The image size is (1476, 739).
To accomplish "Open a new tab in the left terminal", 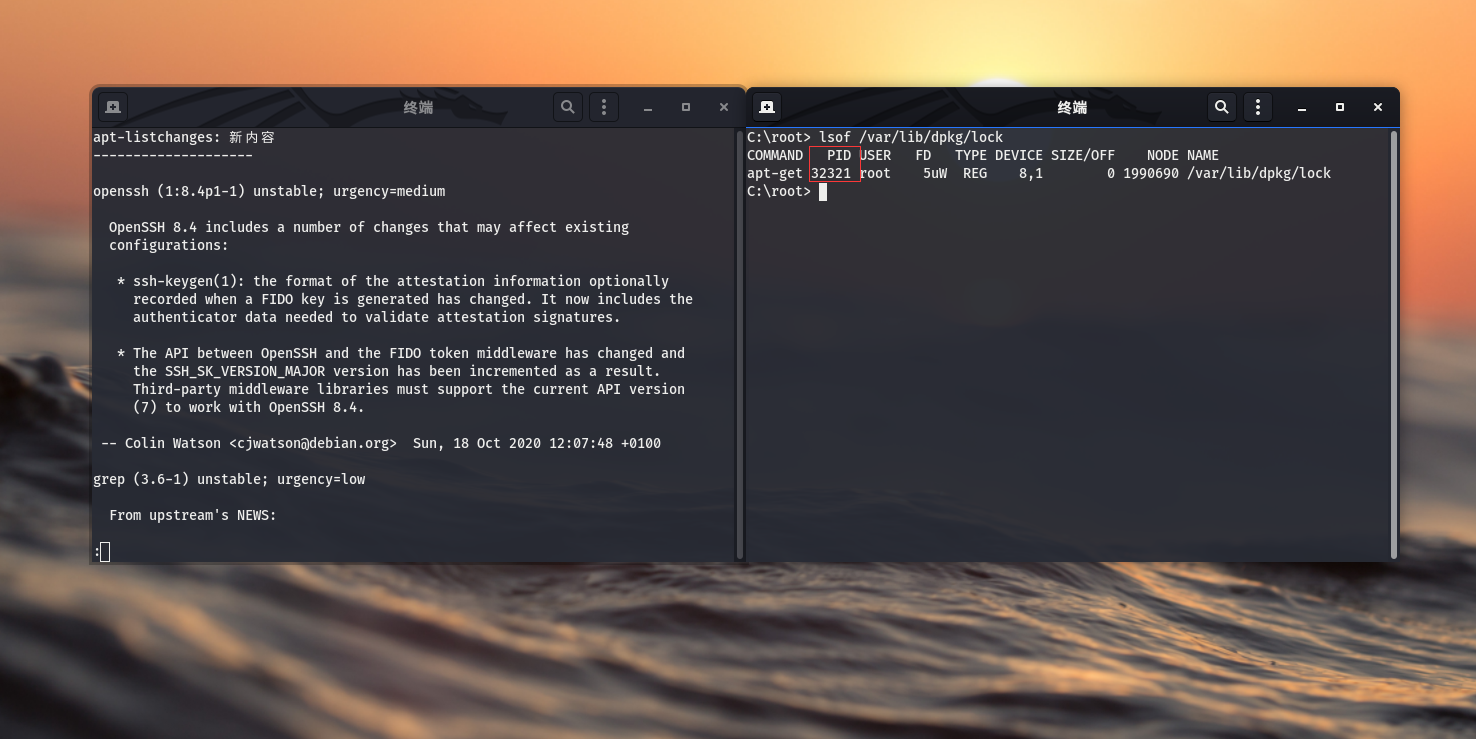I will pyautogui.click(x=112, y=107).
